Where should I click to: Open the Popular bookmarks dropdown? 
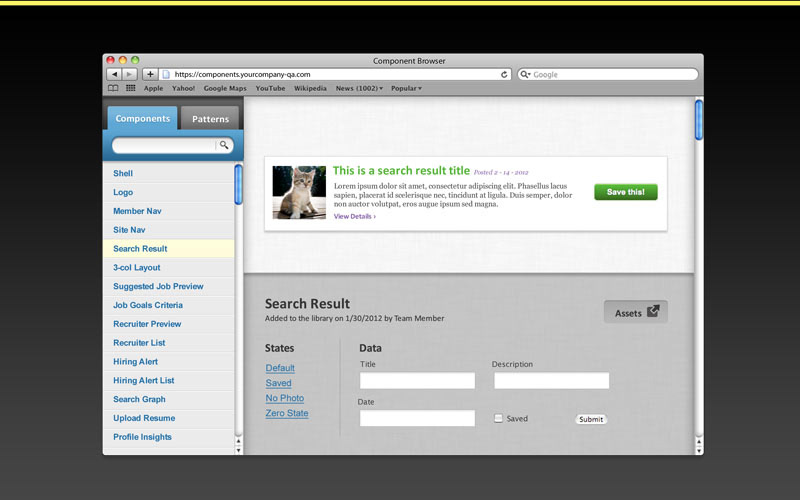[406, 88]
